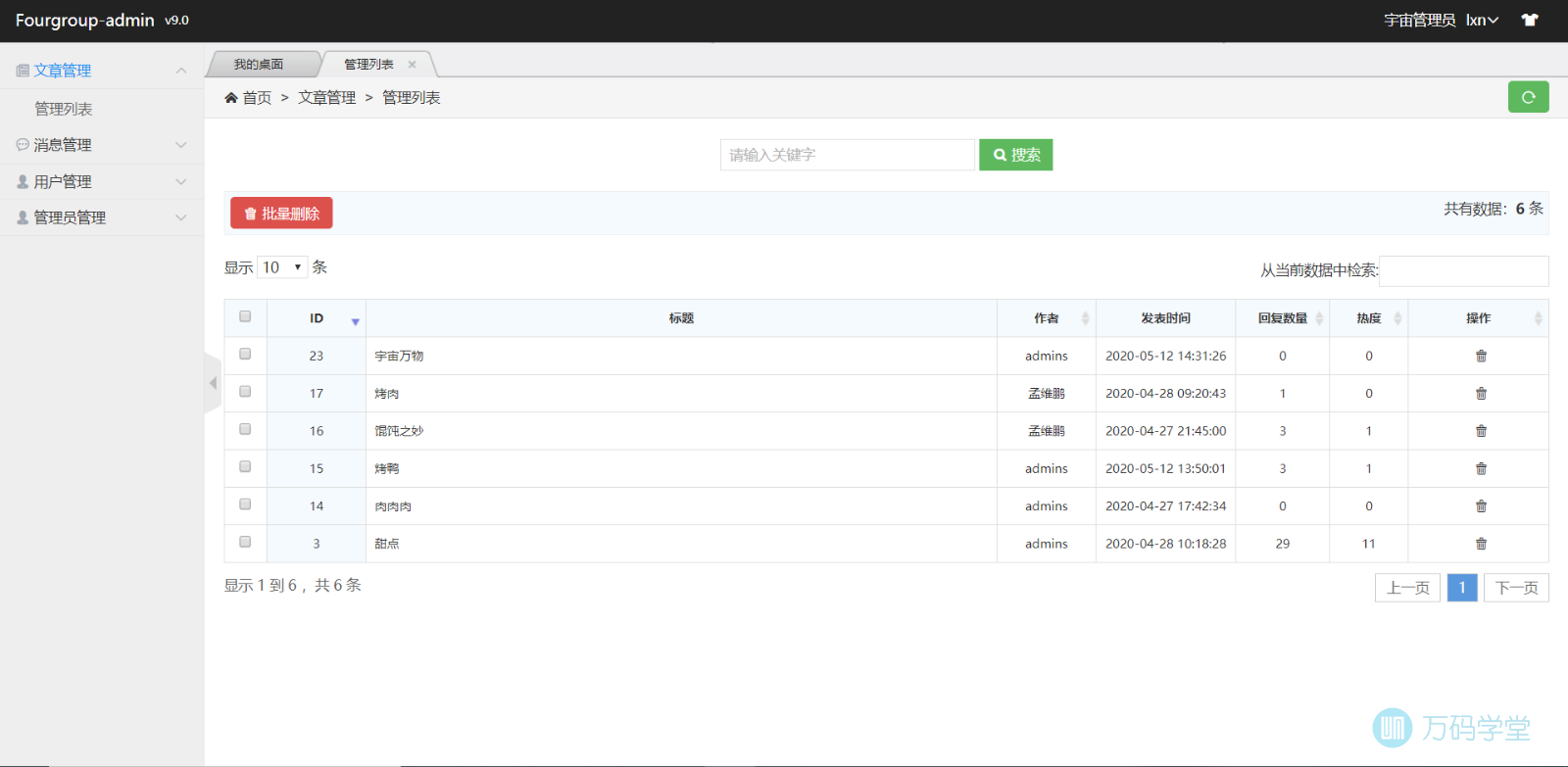The width and height of the screenshot is (1568, 767).
Task: Click the home icon in breadcrumb
Action: pyautogui.click(x=231, y=98)
